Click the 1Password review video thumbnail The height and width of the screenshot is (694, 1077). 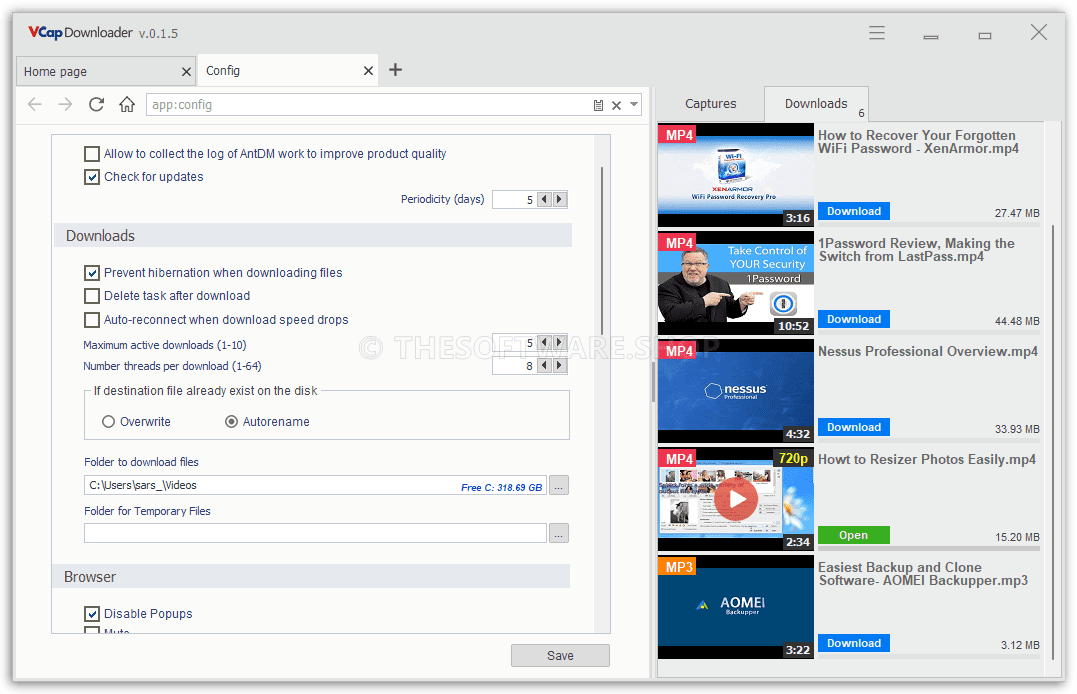coord(736,283)
